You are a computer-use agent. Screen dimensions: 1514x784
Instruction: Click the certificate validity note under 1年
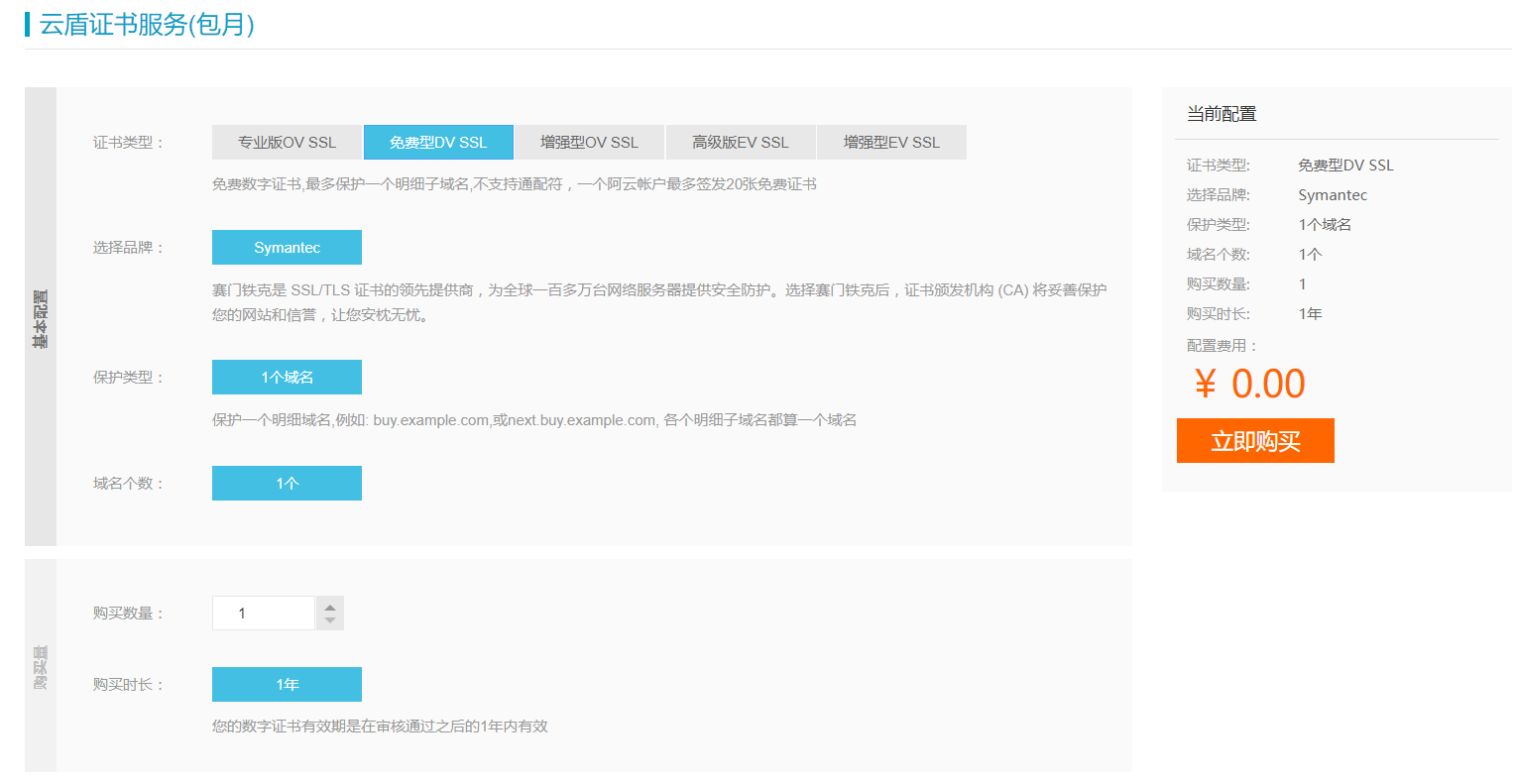pyautogui.click(x=380, y=727)
